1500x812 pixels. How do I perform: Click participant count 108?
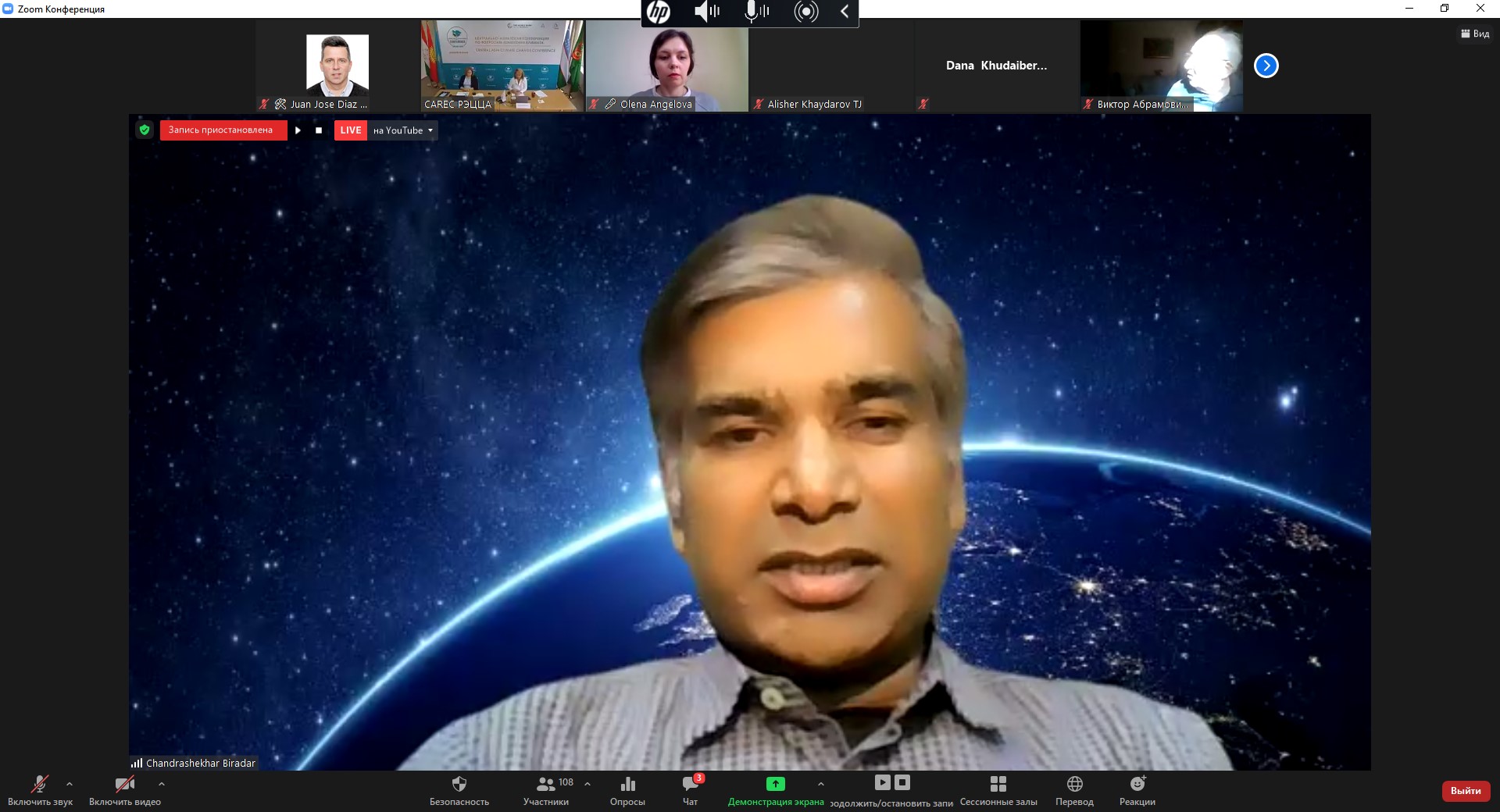tap(566, 782)
